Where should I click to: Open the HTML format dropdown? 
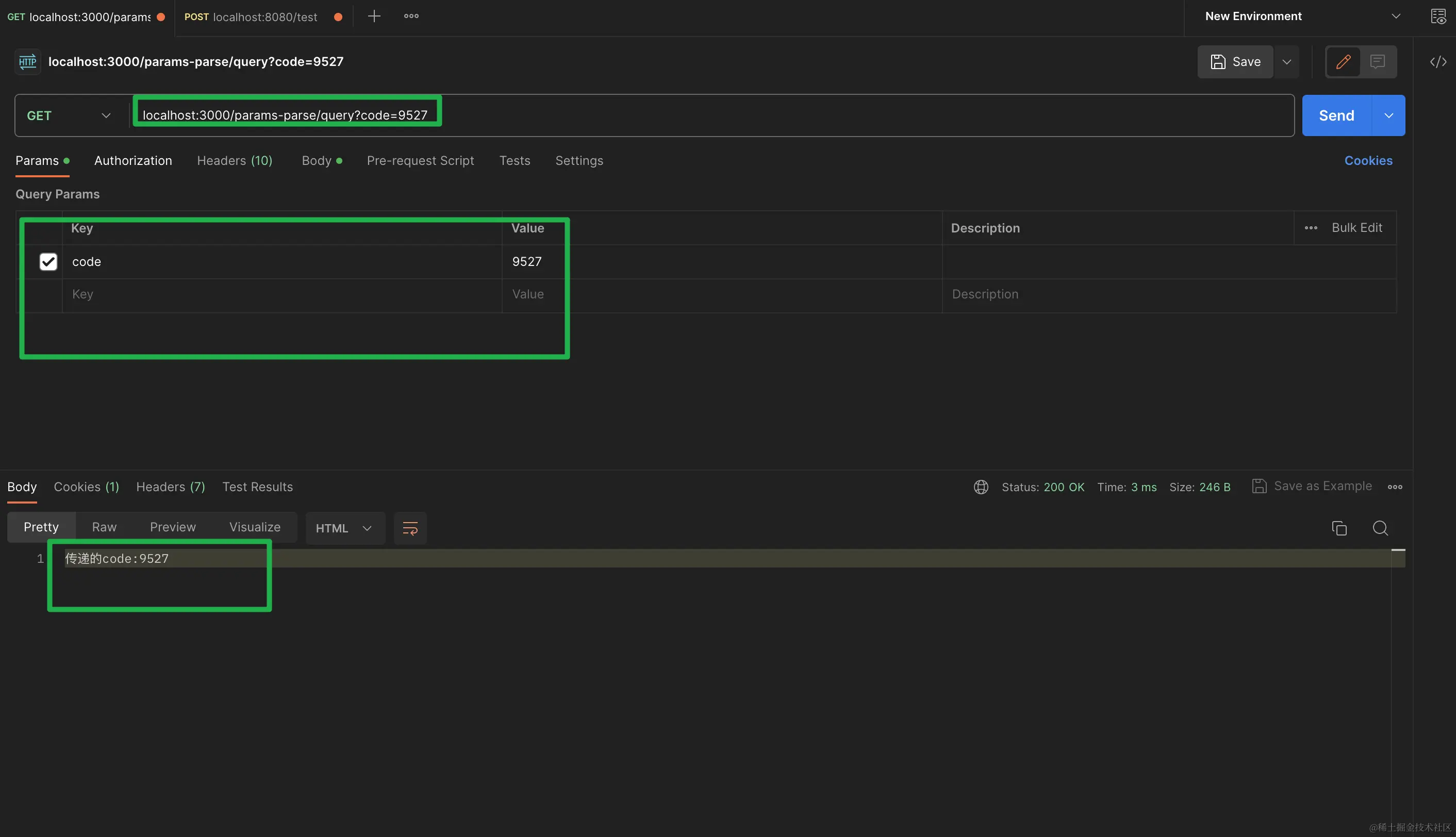point(344,528)
